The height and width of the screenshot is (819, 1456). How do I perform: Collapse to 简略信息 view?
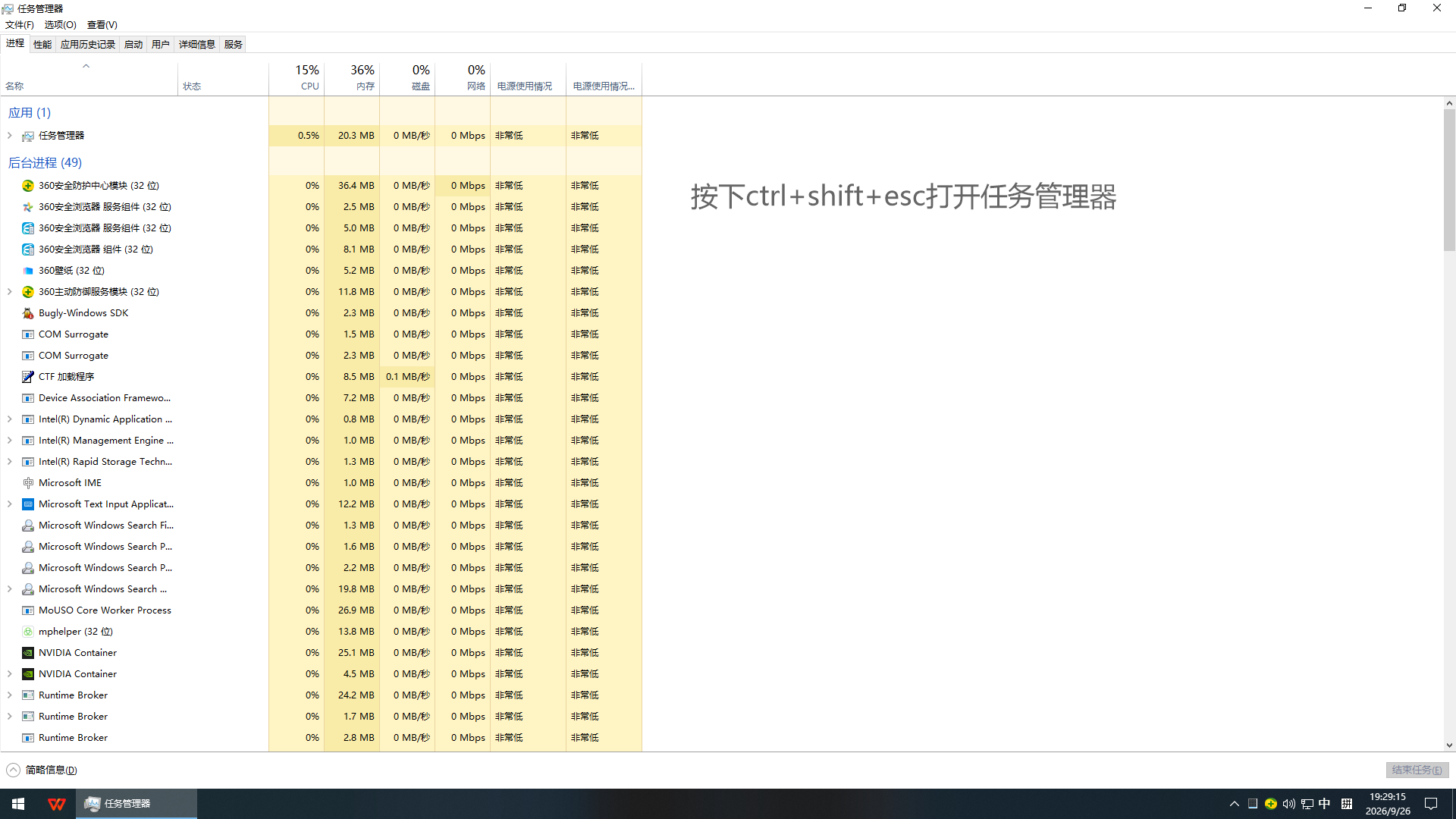(x=42, y=770)
